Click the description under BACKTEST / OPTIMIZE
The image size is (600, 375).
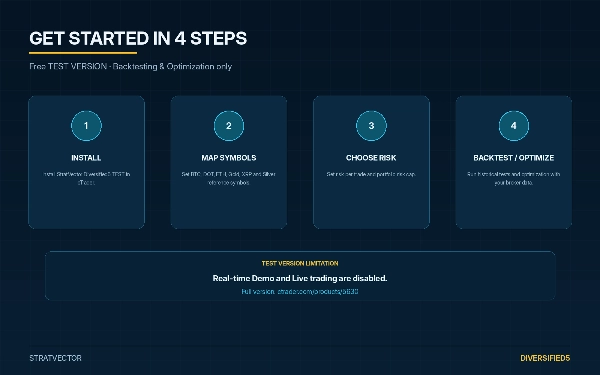514,178
